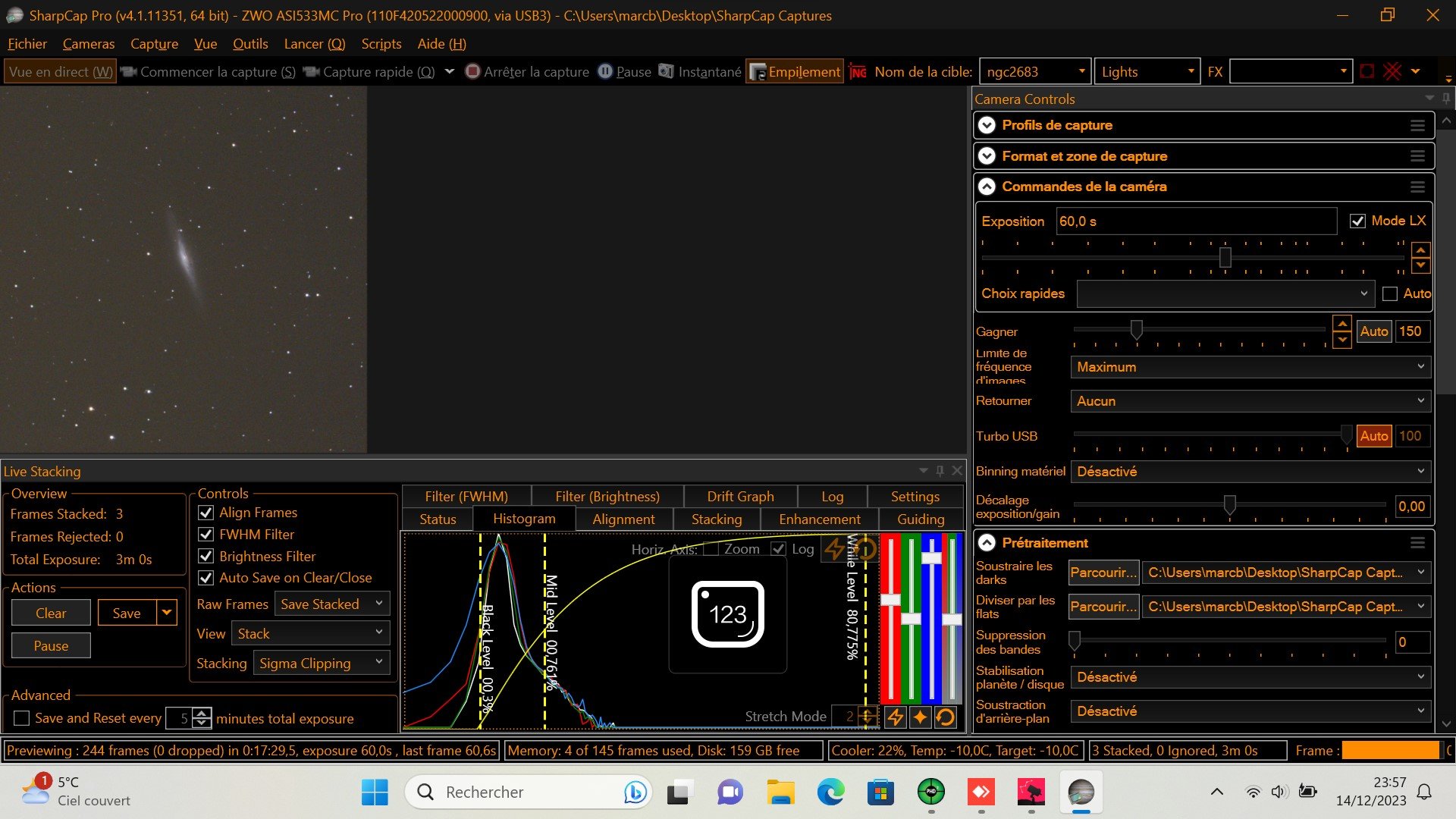The image size is (1456, 819).
Task: Click Parcourir for Diviser par les flats
Action: coord(1103,607)
